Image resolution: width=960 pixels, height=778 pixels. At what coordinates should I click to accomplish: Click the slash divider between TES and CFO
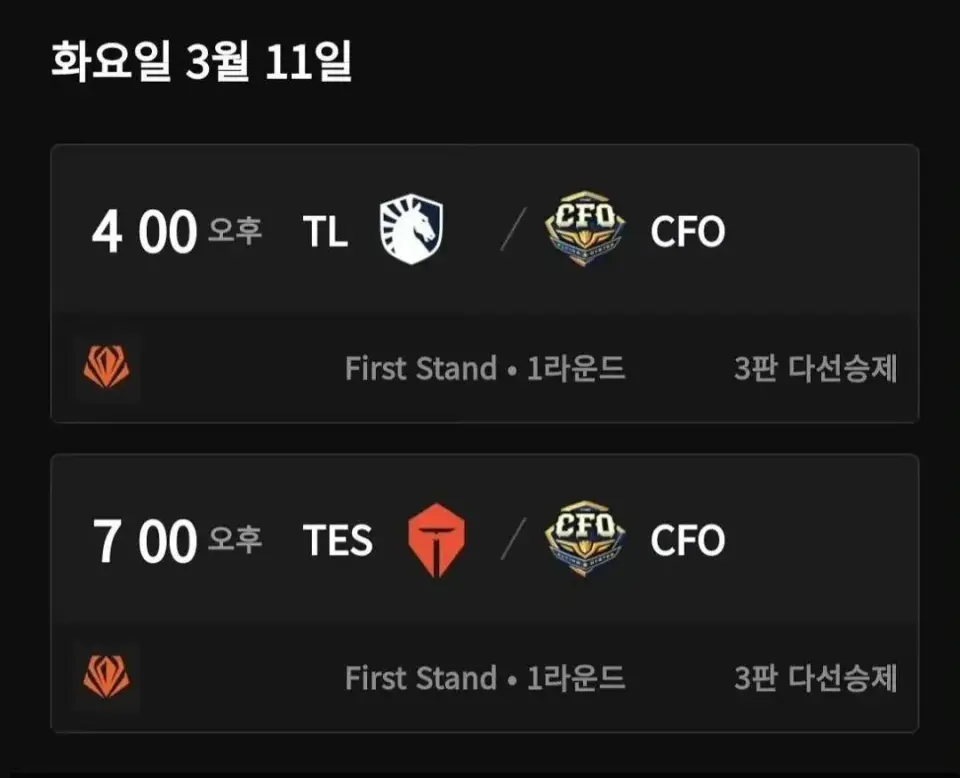pos(513,539)
